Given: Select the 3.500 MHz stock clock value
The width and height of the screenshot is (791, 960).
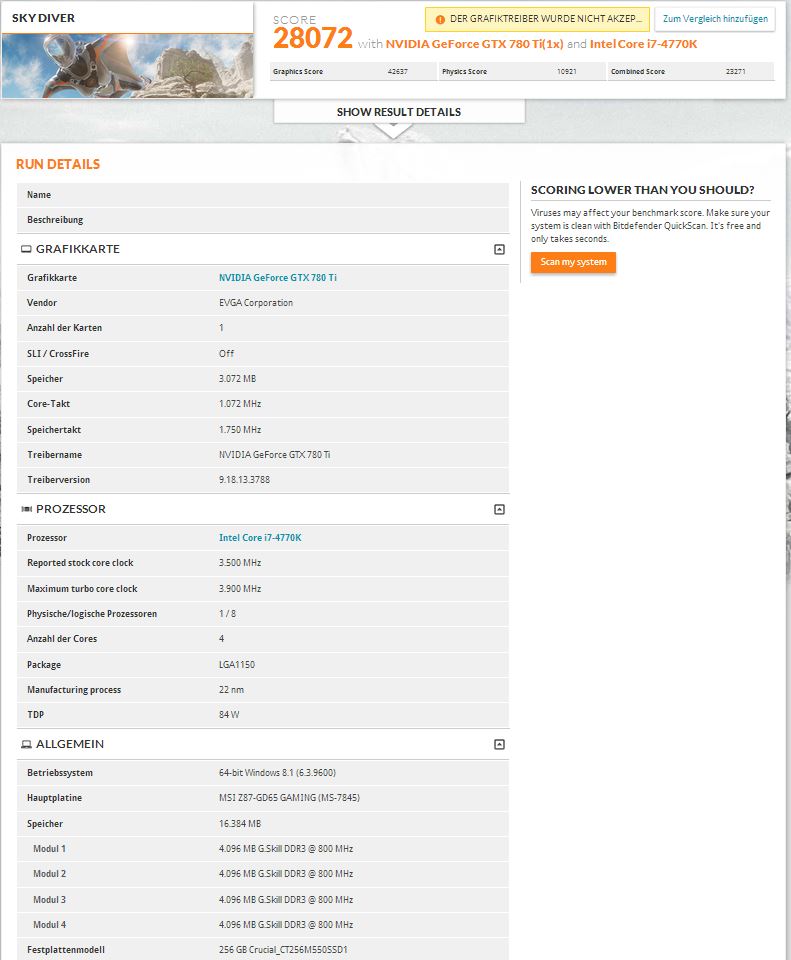Looking at the screenshot, I should click(x=240, y=563).
